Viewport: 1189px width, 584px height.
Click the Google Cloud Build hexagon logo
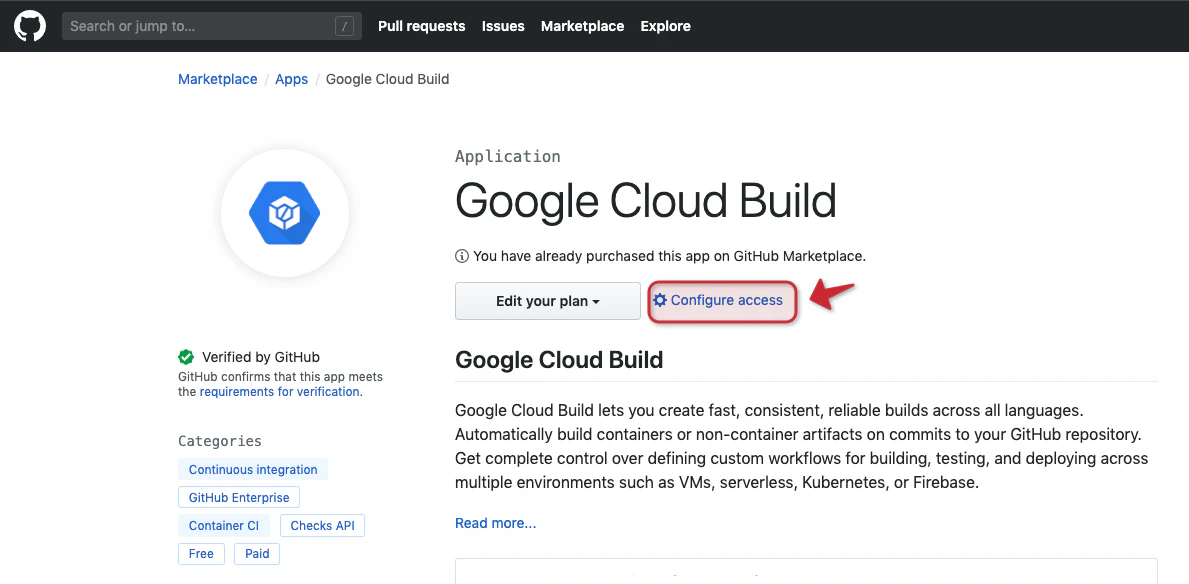(x=285, y=213)
